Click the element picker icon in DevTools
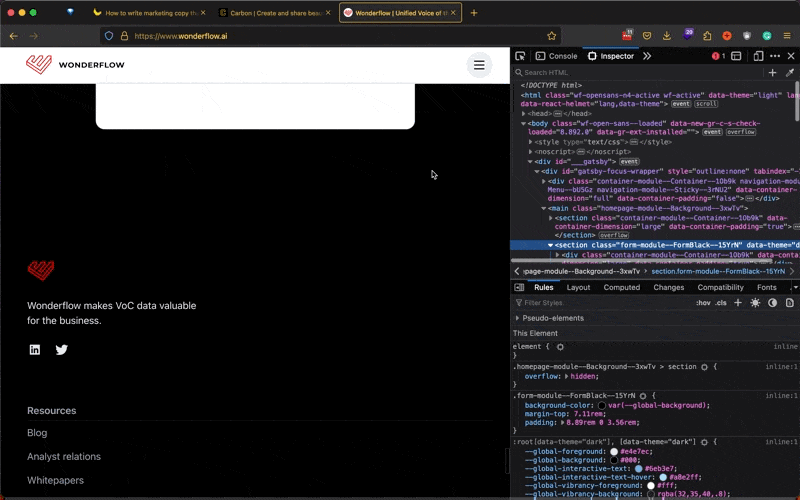800x500 pixels. (x=520, y=56)
